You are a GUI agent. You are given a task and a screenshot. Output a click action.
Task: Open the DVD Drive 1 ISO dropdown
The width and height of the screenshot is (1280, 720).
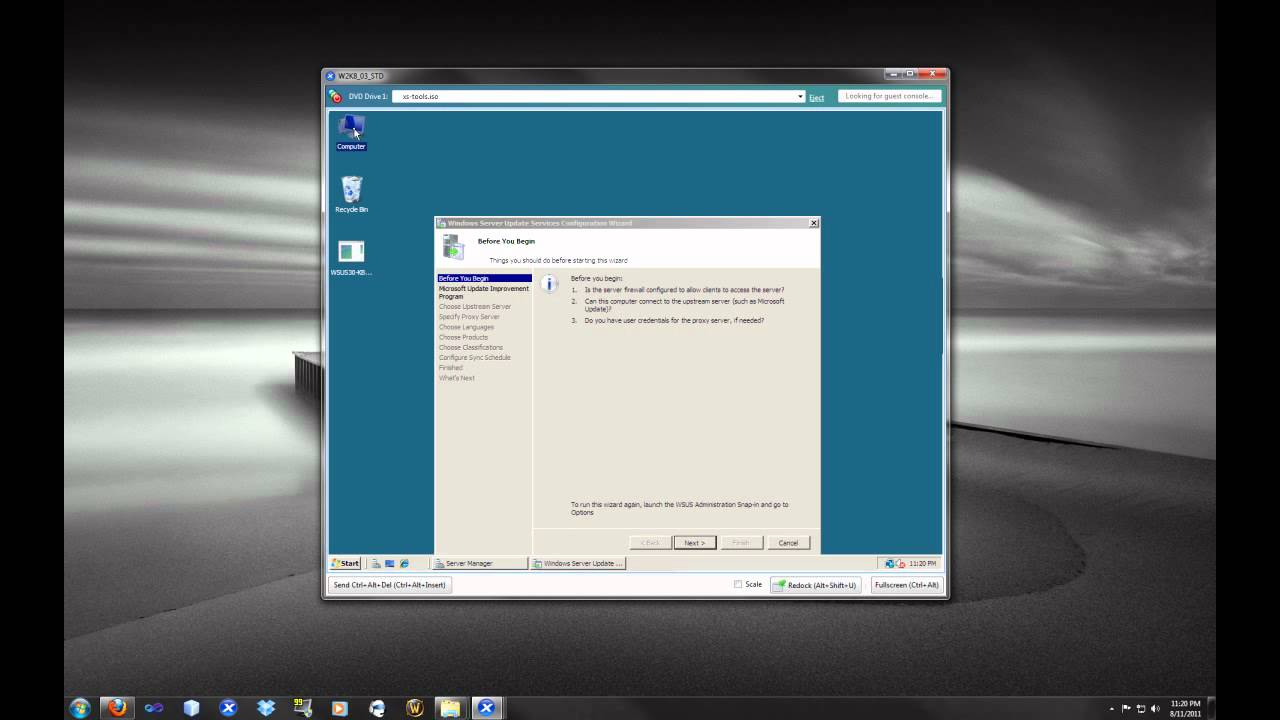coord(800,97)
